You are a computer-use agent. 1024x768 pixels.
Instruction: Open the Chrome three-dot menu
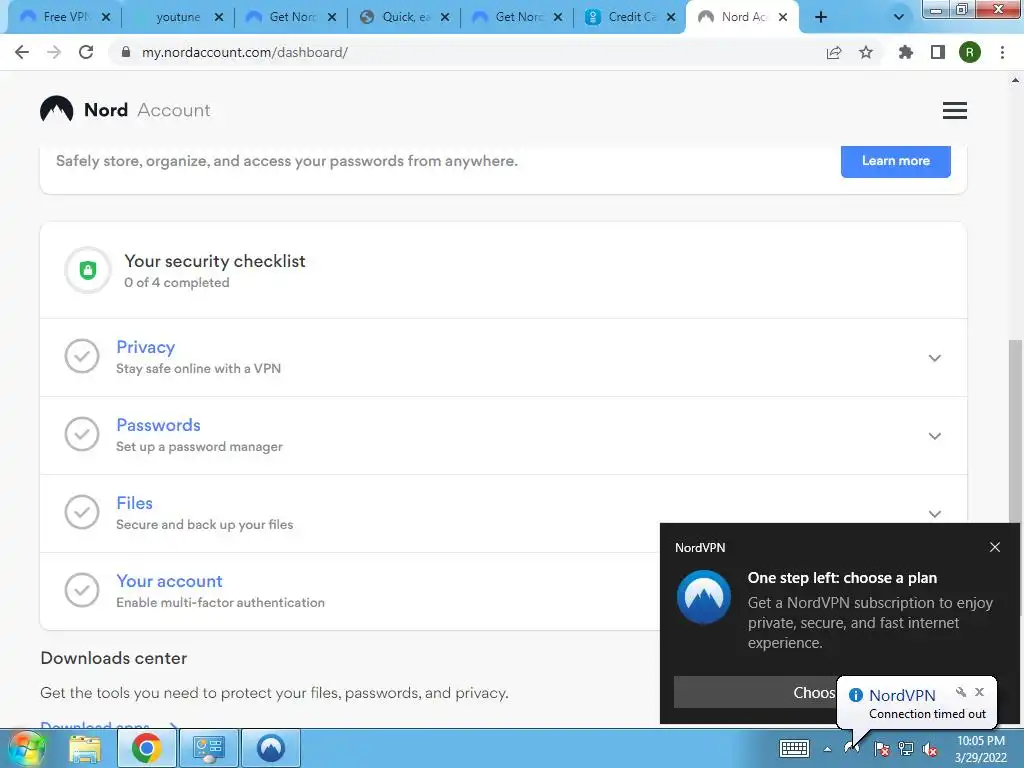(1002, 52)
